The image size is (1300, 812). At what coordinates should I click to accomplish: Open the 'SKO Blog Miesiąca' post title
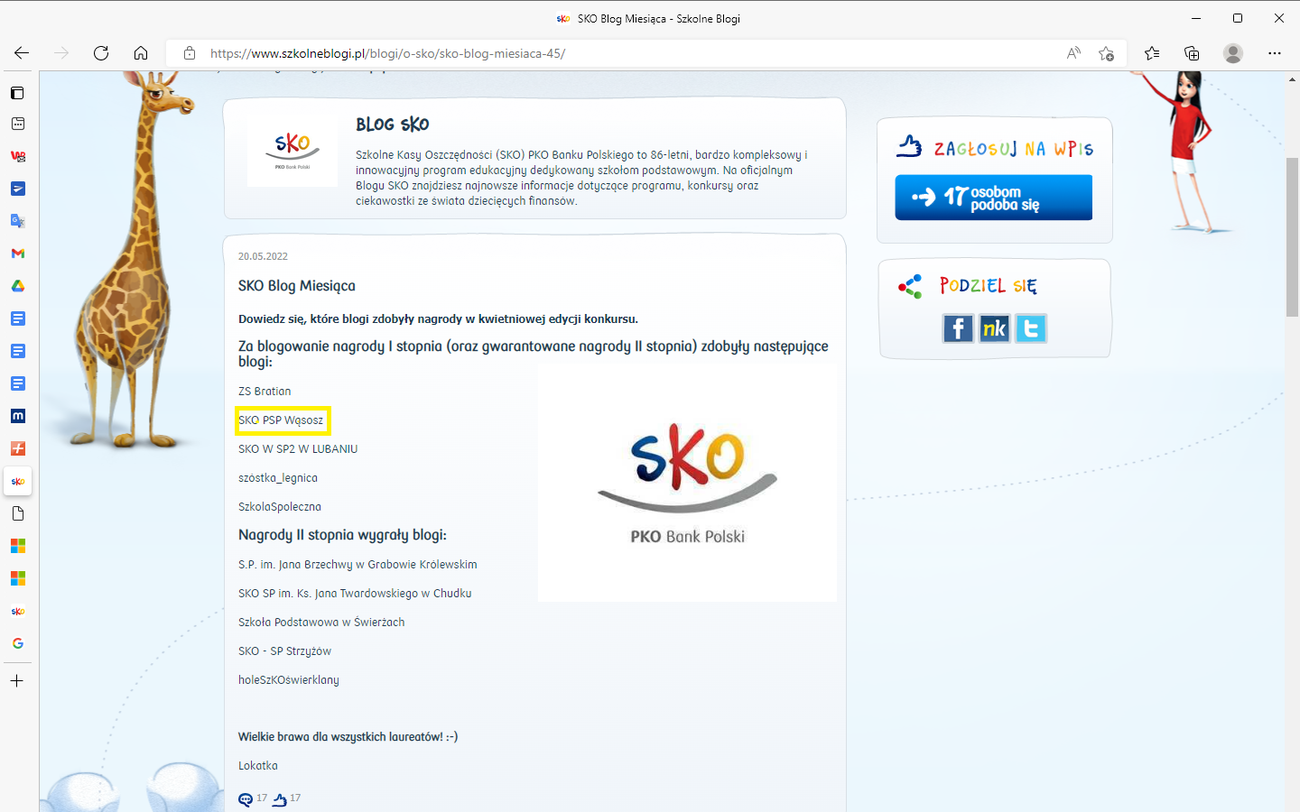click(296, 286)
